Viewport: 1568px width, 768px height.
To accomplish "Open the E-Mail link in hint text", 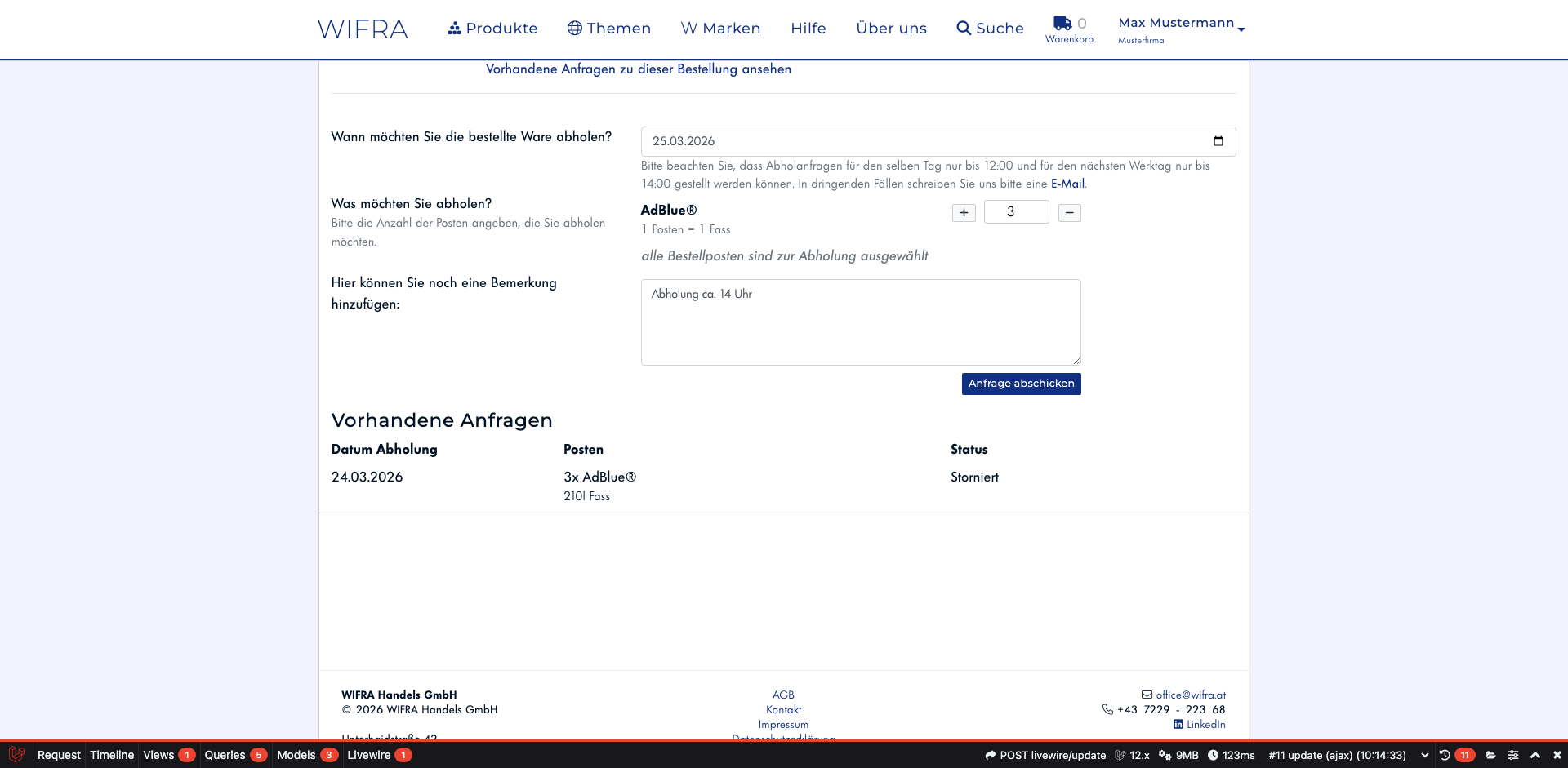I will 1067,184.
